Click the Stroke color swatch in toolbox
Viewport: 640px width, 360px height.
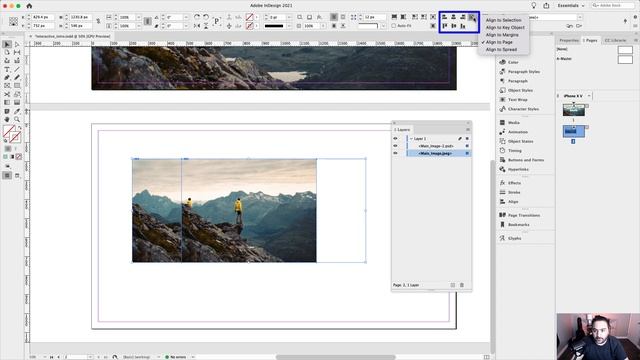point(15,137)
